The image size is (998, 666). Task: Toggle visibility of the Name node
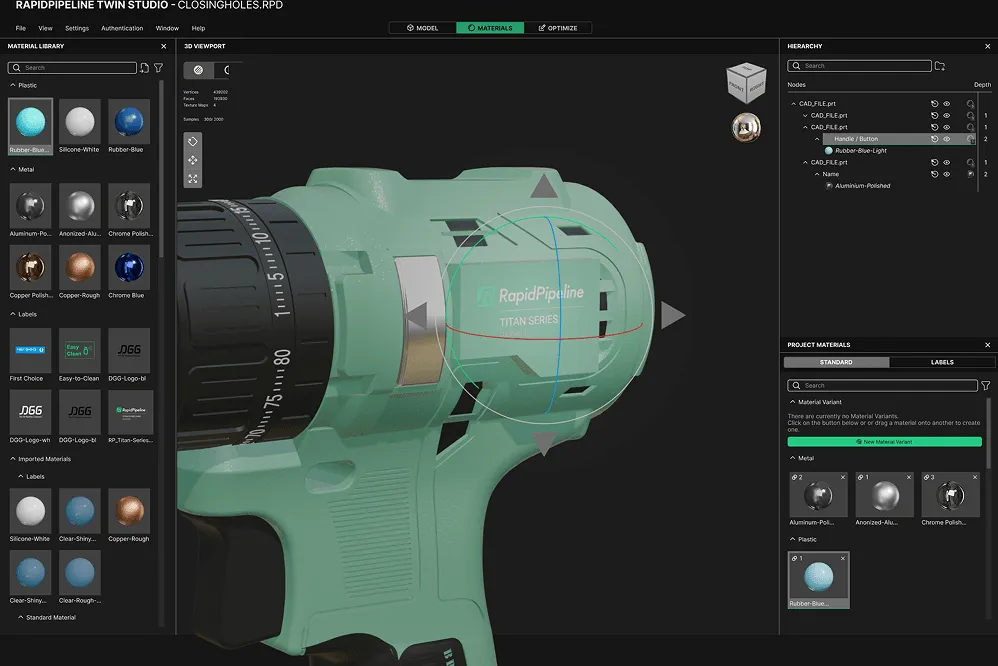946,174
